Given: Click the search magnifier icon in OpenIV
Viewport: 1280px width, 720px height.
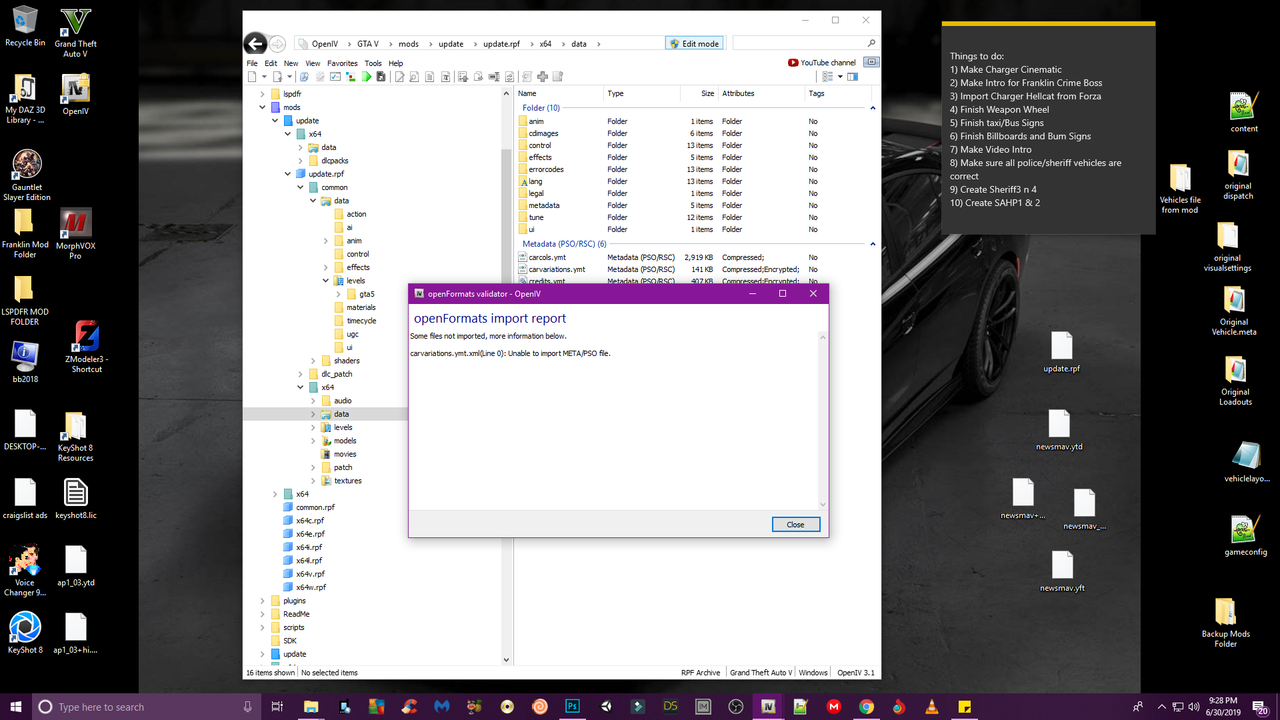Looking at the screenshot, I should click(872, 44).
